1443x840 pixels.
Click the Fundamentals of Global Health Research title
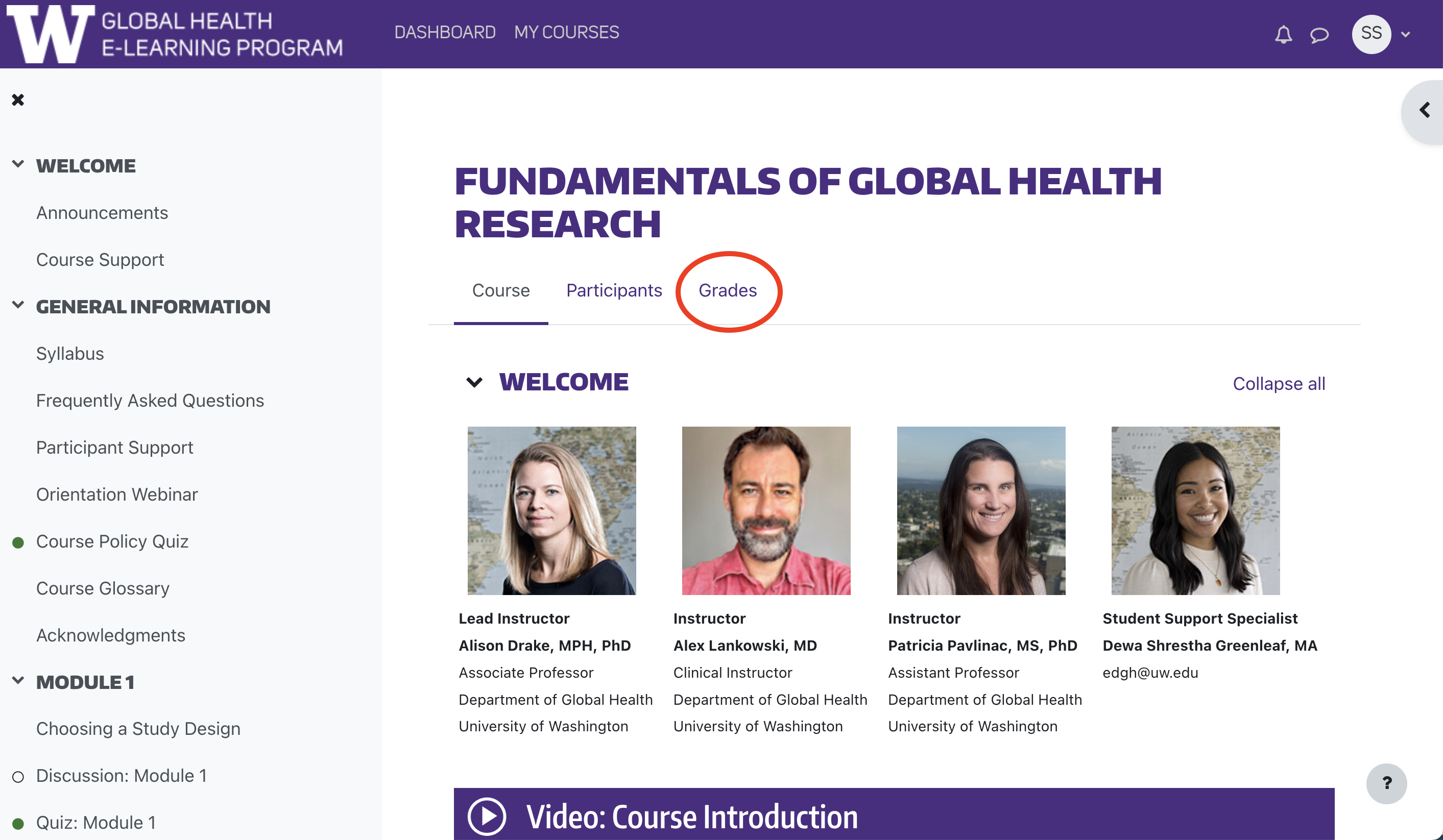coord(807,202)
